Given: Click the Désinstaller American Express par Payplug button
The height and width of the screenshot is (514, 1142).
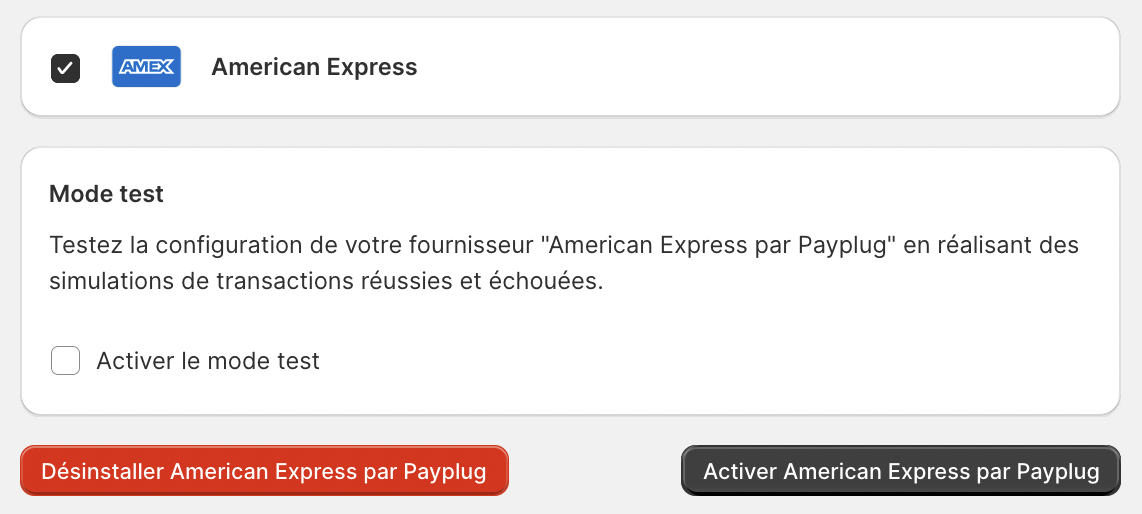Looking at the screenshot, I should (x=264, y=471).
